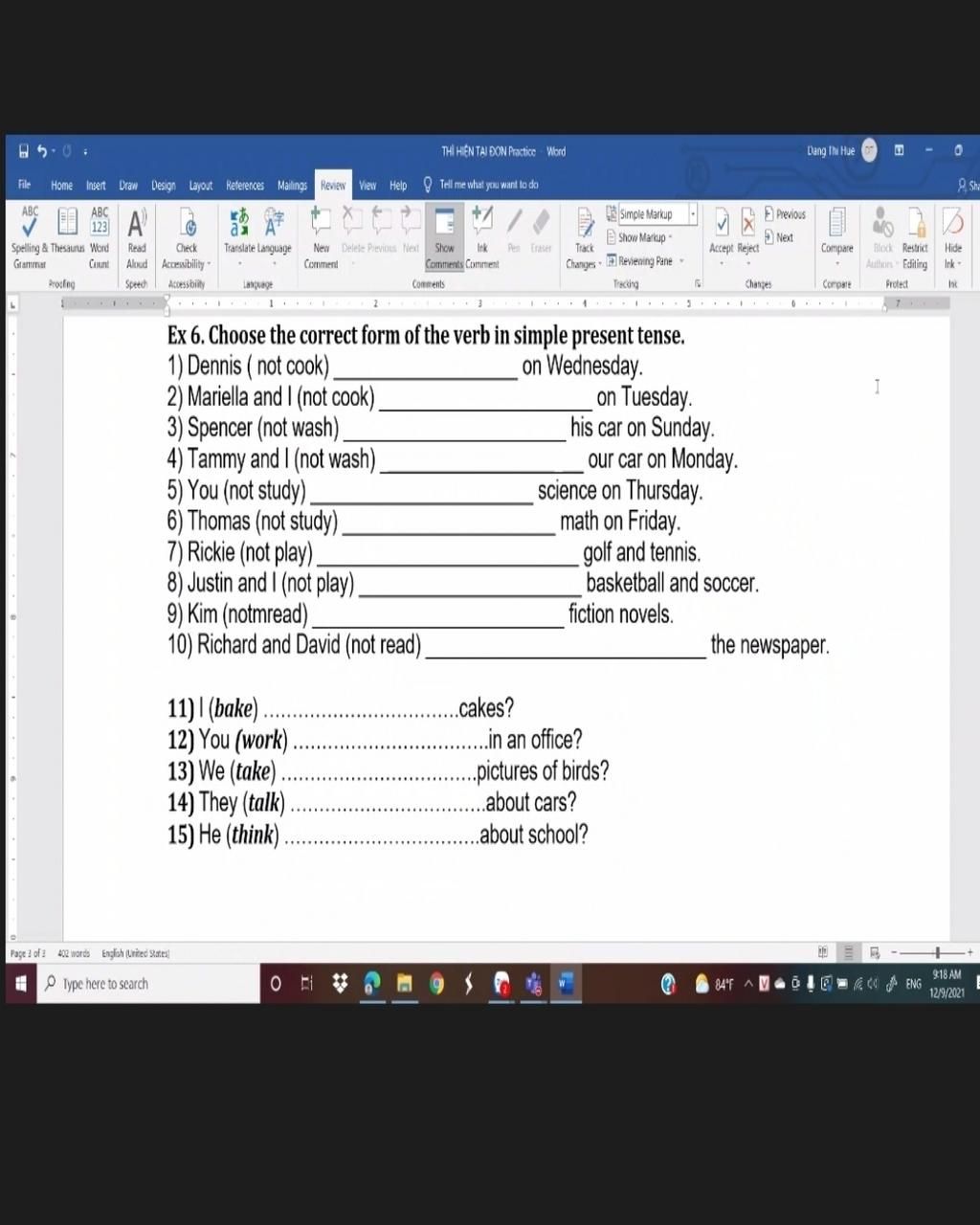This screenshot has width=980, height=1225.
Task: Switch to the Design tab
Action: pyautogui.click(x=164, y=185)
